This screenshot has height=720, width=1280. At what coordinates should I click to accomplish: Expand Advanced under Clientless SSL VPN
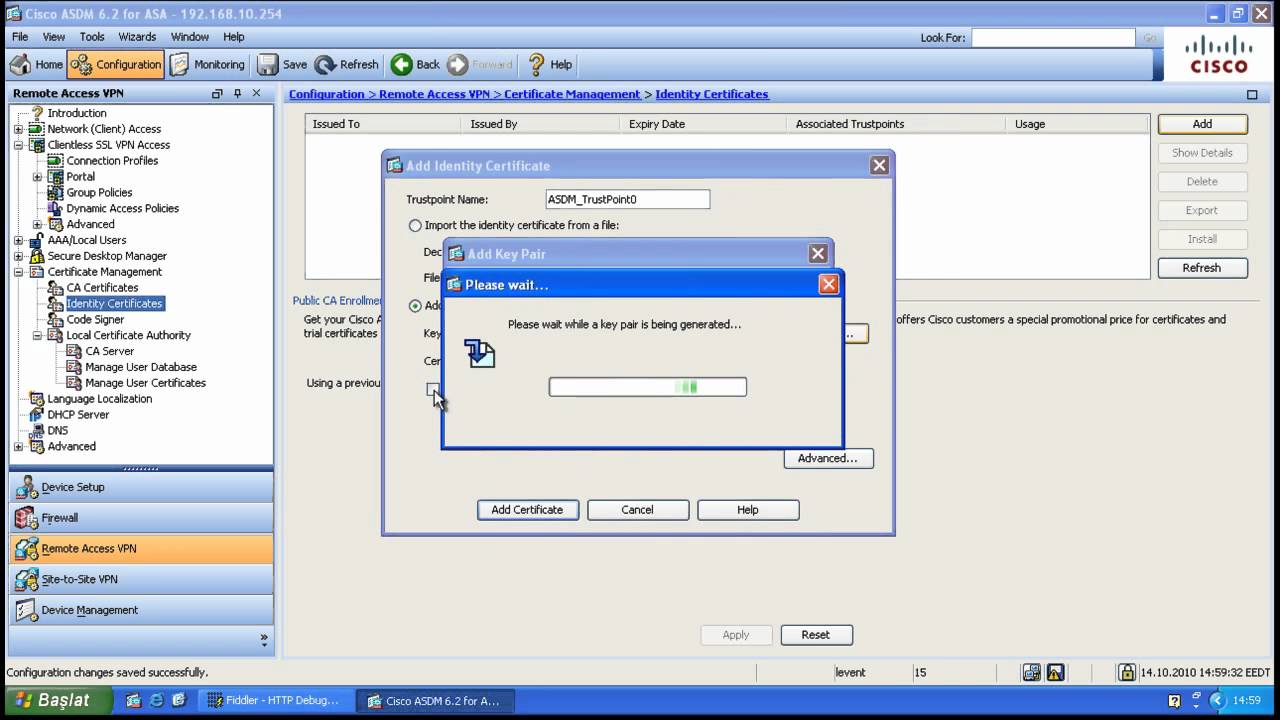click(37, 224)
